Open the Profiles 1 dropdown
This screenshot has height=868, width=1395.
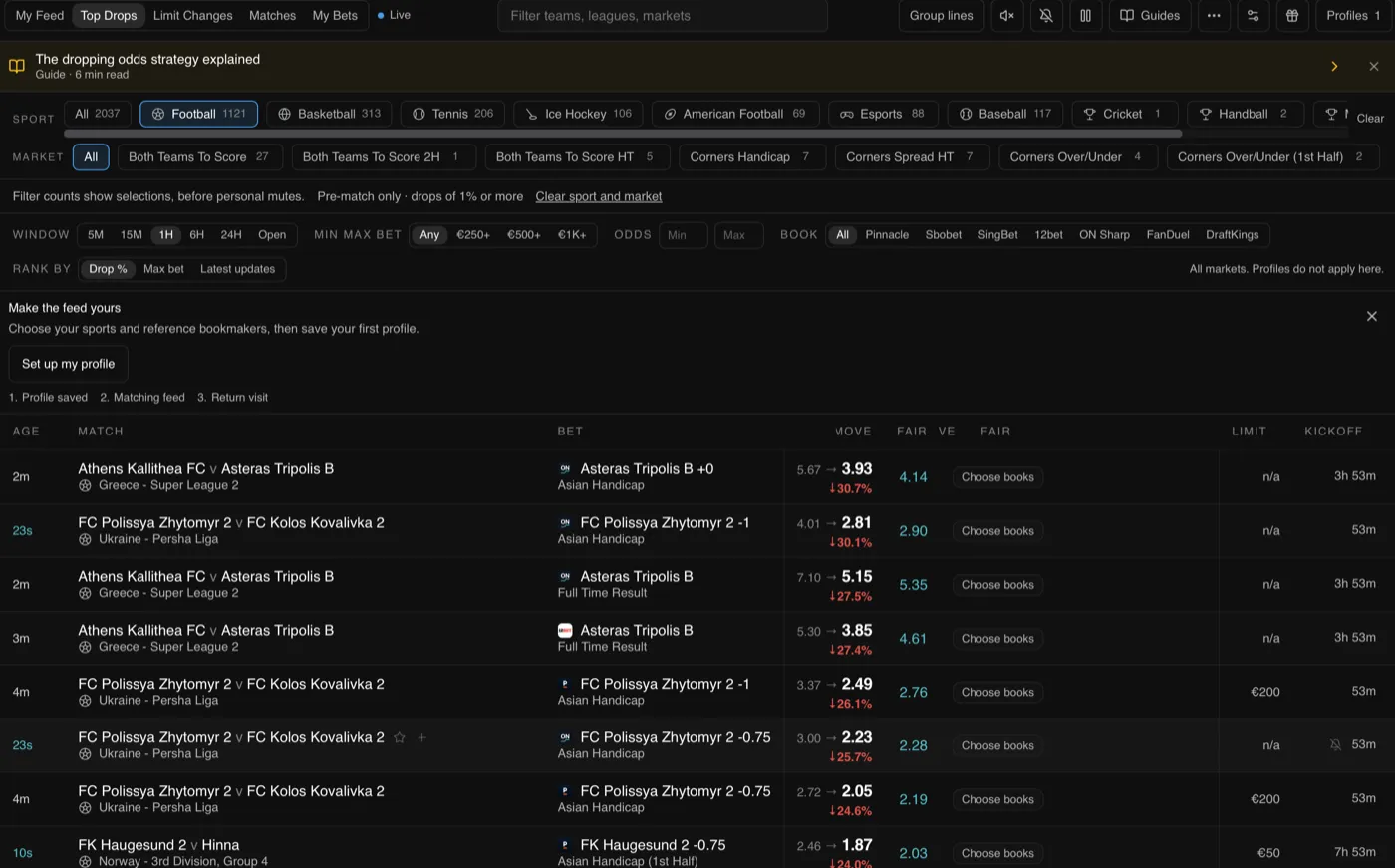(1353, 16)
